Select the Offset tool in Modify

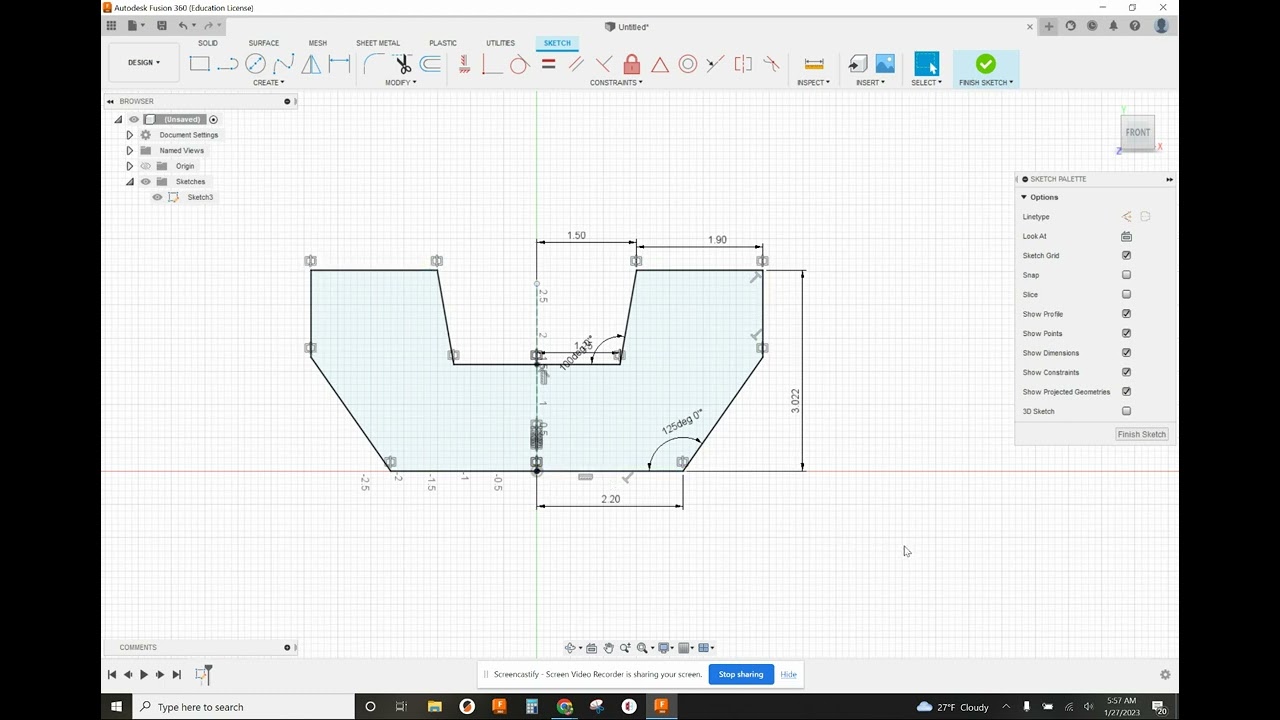pyautogui.click(x=431, y=64)
